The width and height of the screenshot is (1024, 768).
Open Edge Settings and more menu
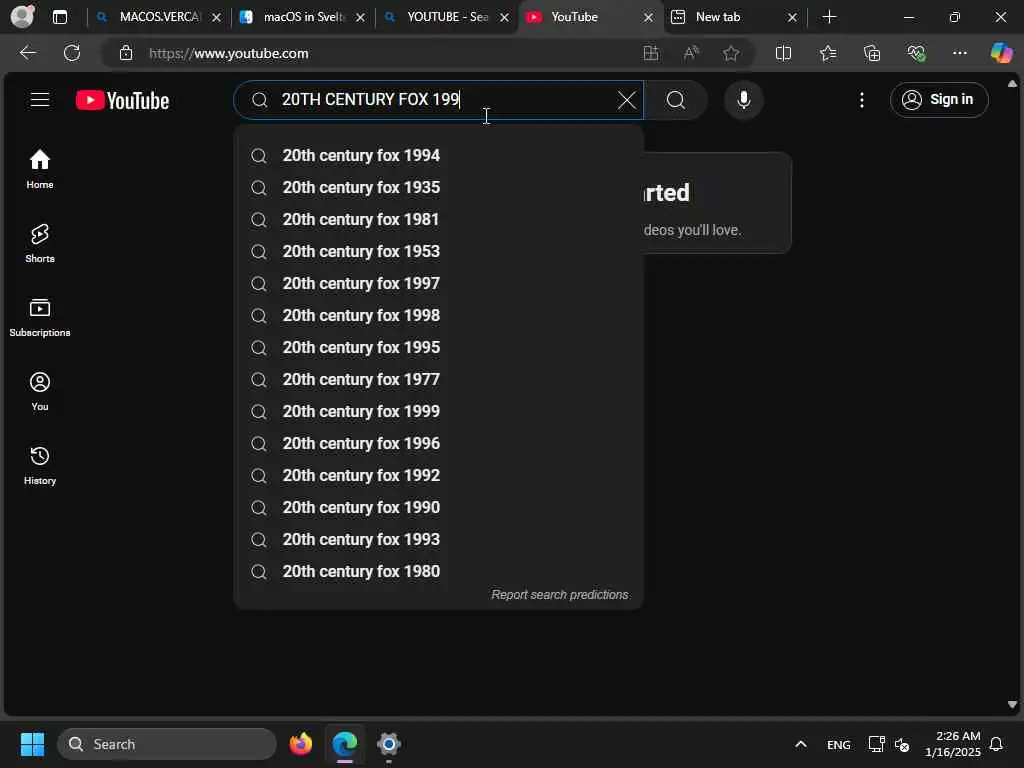pyautogui.click(x=959, y=53)
